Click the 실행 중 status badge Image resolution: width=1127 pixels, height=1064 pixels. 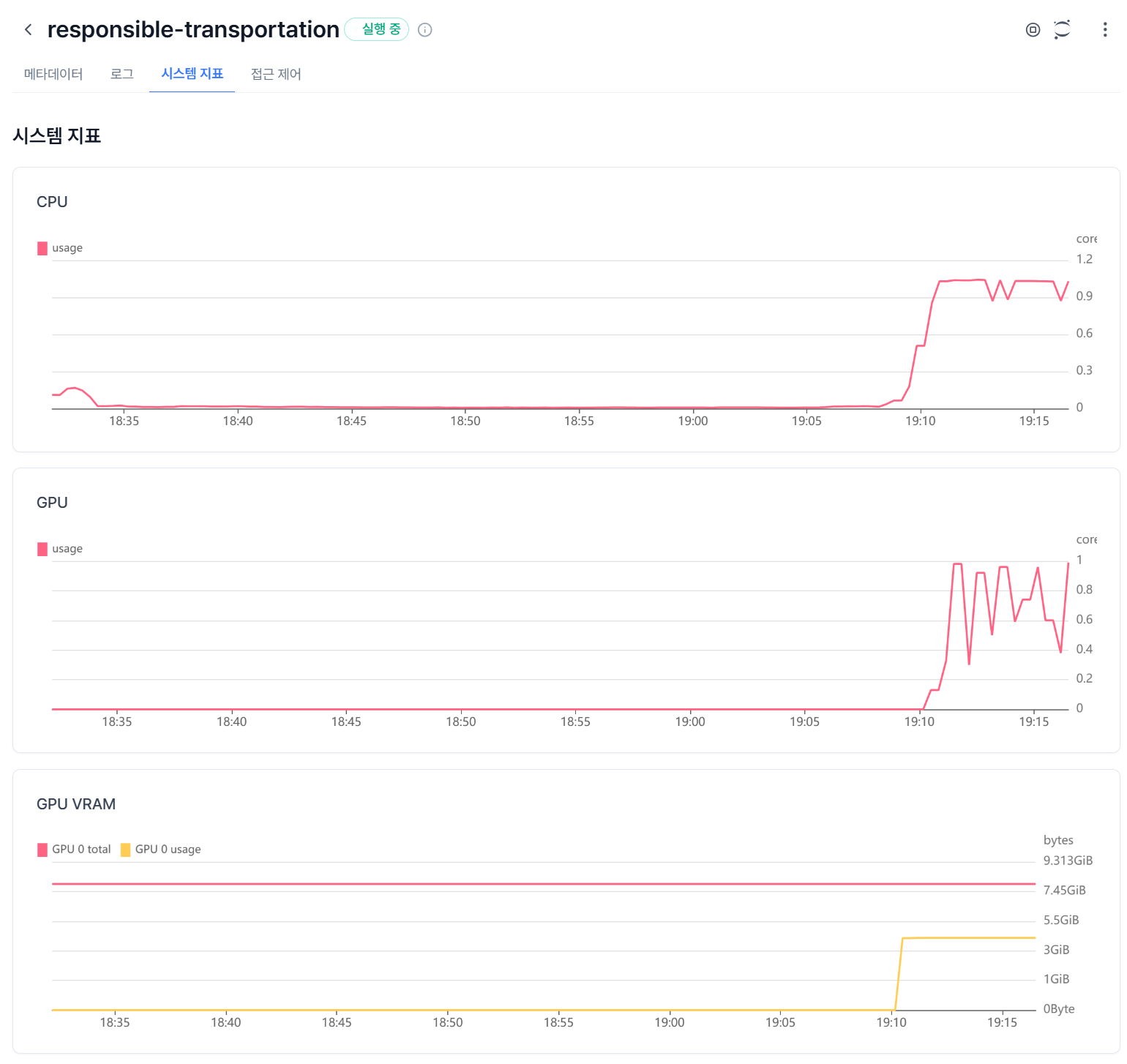pos(377,29)
